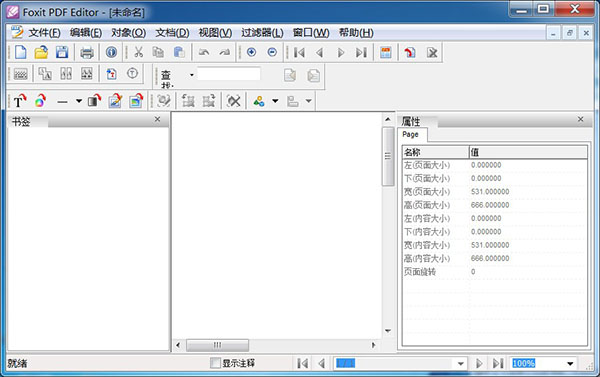
Task: Save the document with the floppy disk icon
Action: tap(62, 52)
